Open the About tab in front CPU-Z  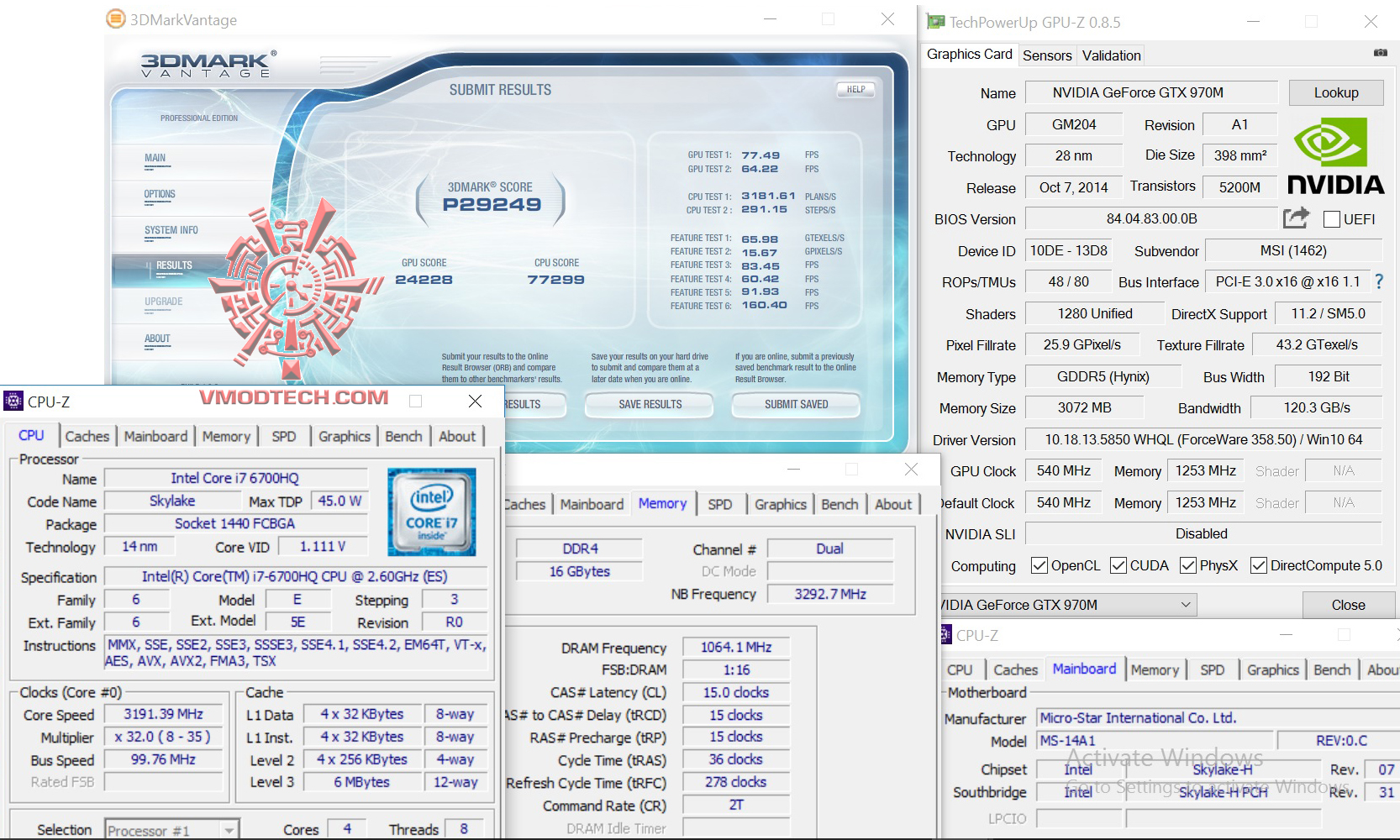tap(457, 436)
